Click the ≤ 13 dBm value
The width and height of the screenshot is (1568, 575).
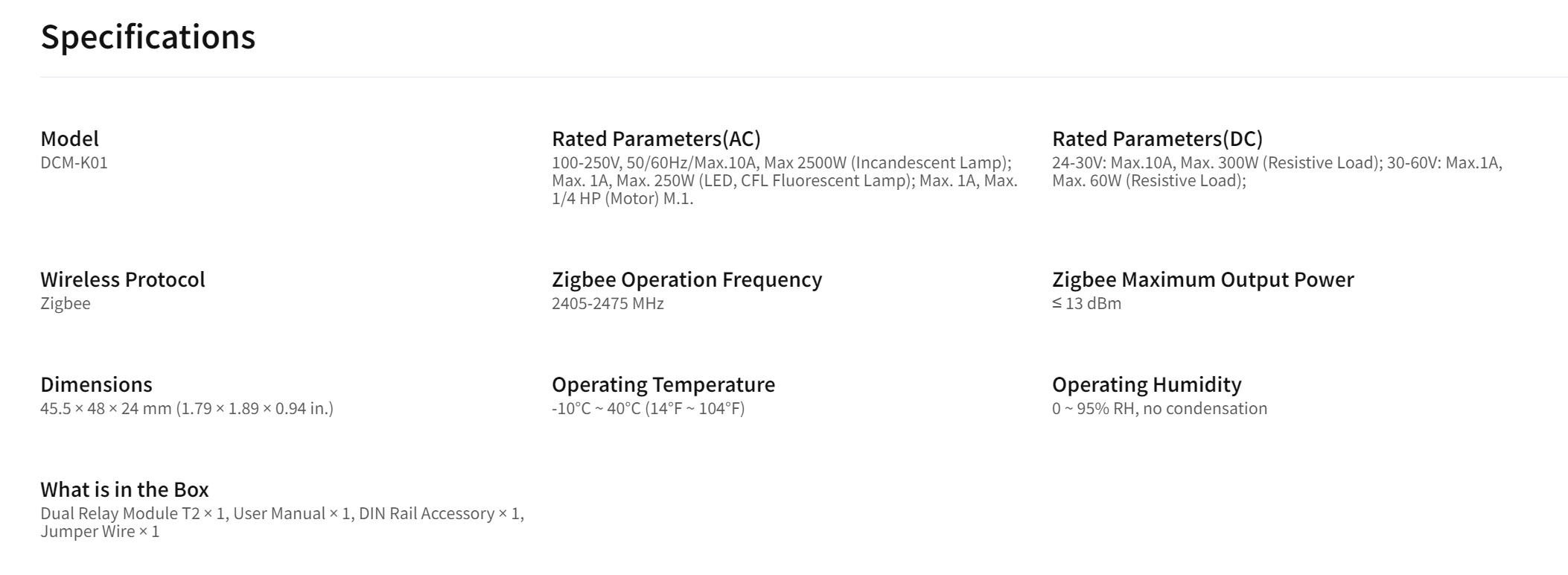coord(1086,303)
